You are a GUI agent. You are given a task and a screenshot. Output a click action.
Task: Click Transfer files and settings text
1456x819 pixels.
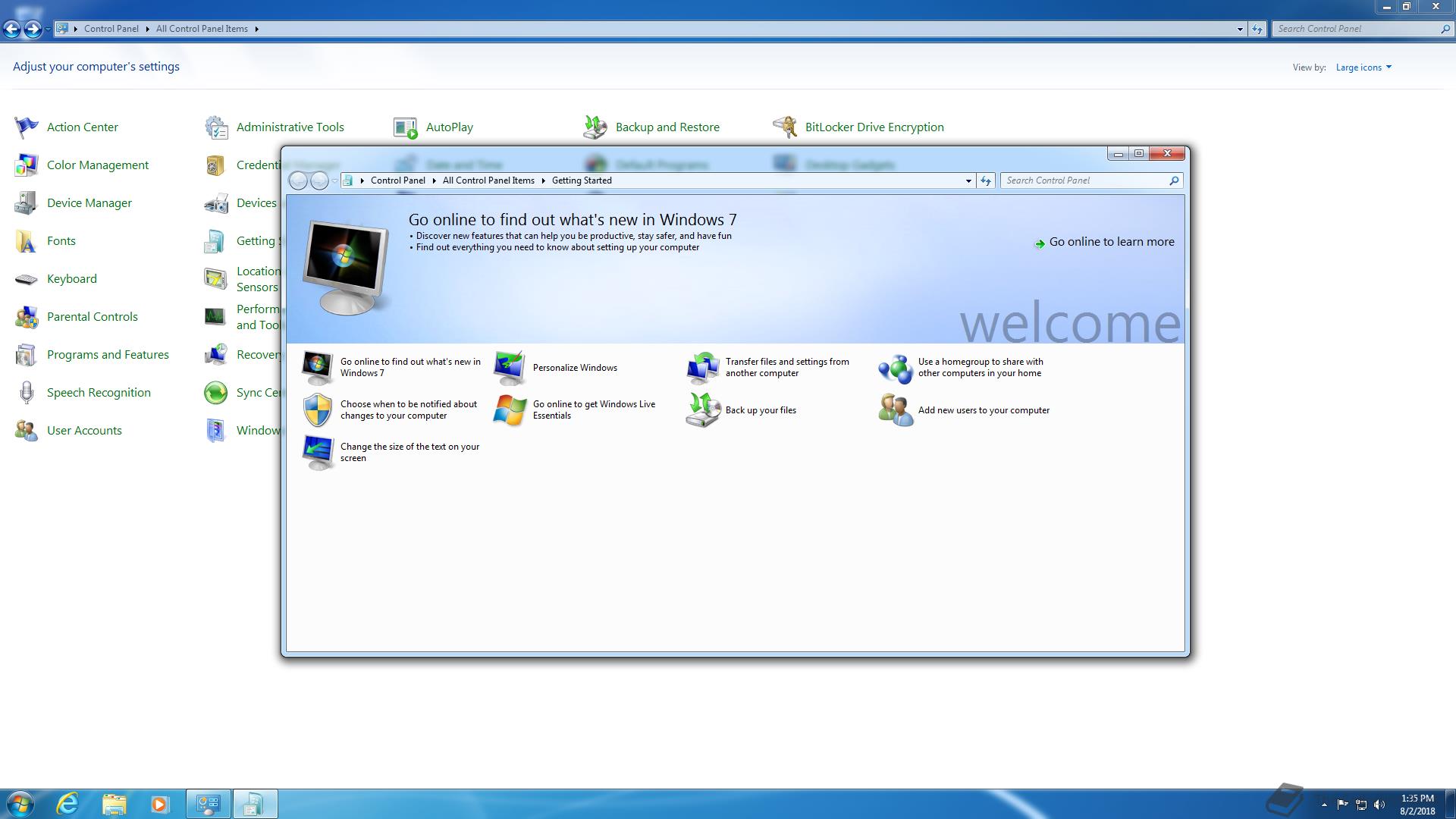787,368
